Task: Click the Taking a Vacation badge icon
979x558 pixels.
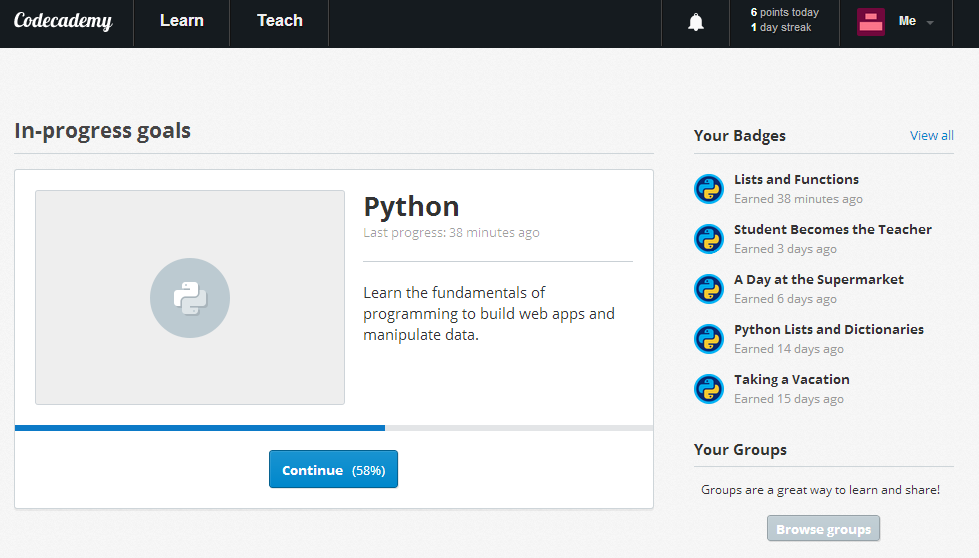Action: 709,389
